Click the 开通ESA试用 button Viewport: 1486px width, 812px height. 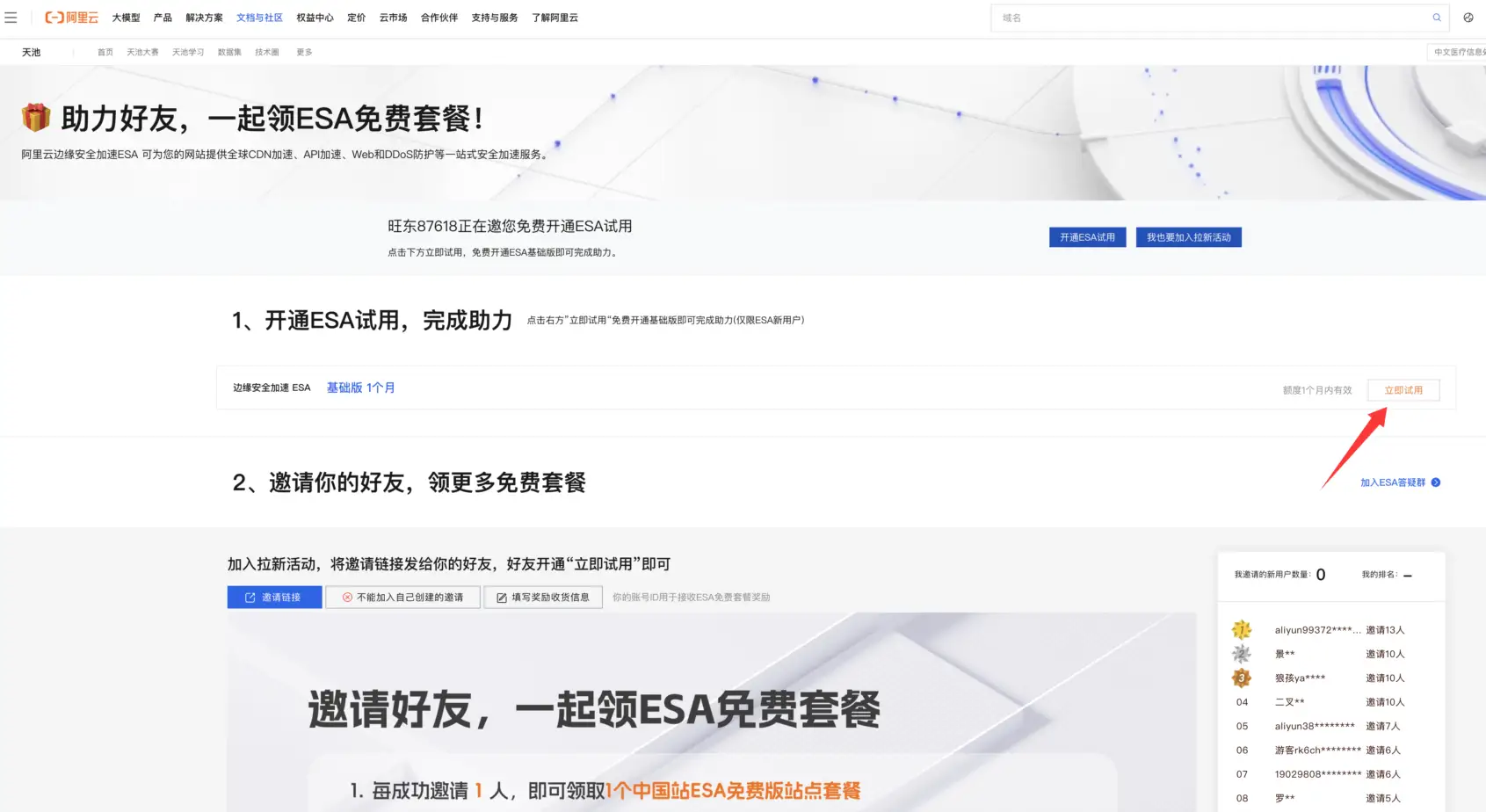pyautogui.click(x=1087, y=236)
